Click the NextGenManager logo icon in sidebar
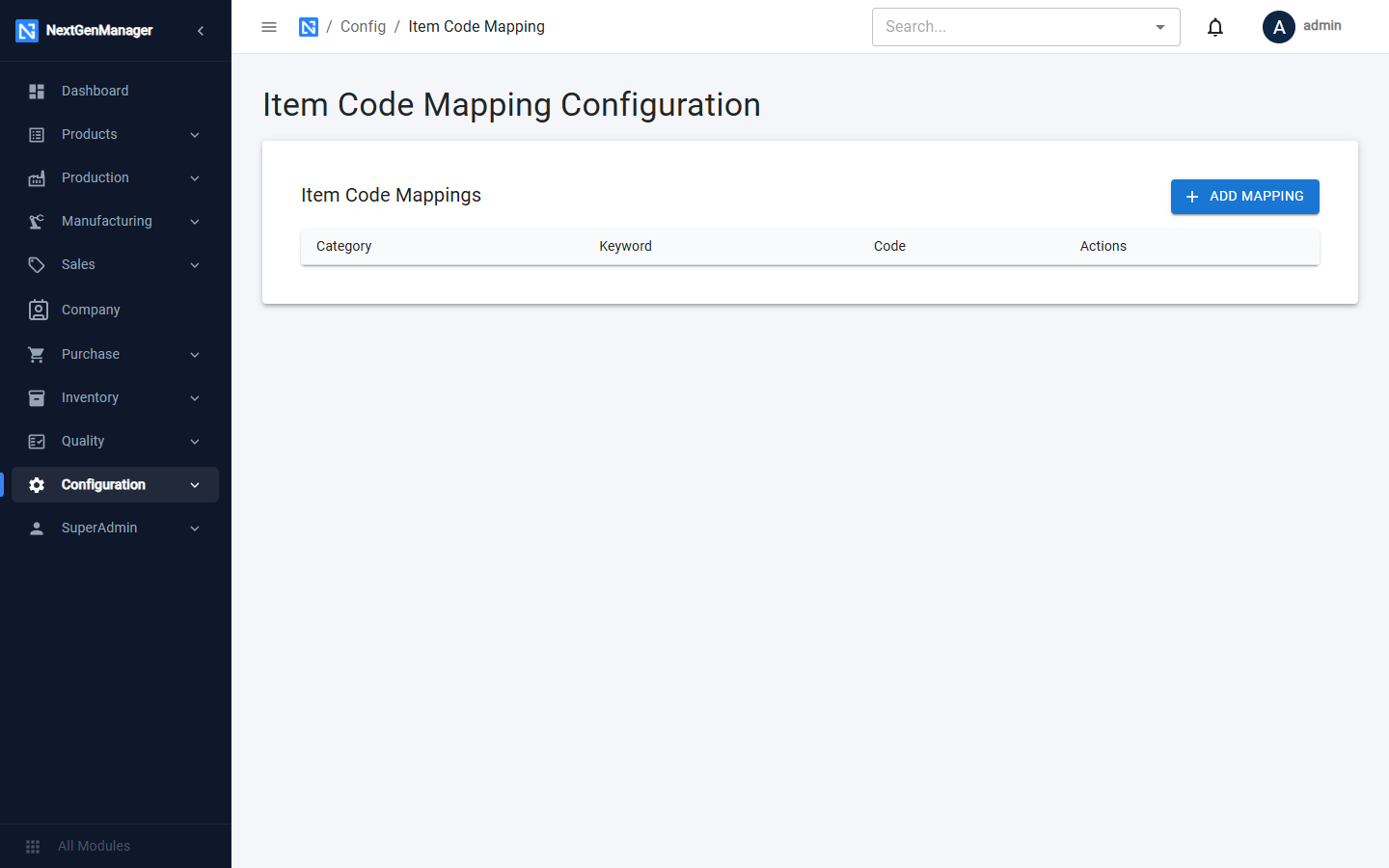This screenshot has height=868, width=1389. coord(27,31)
